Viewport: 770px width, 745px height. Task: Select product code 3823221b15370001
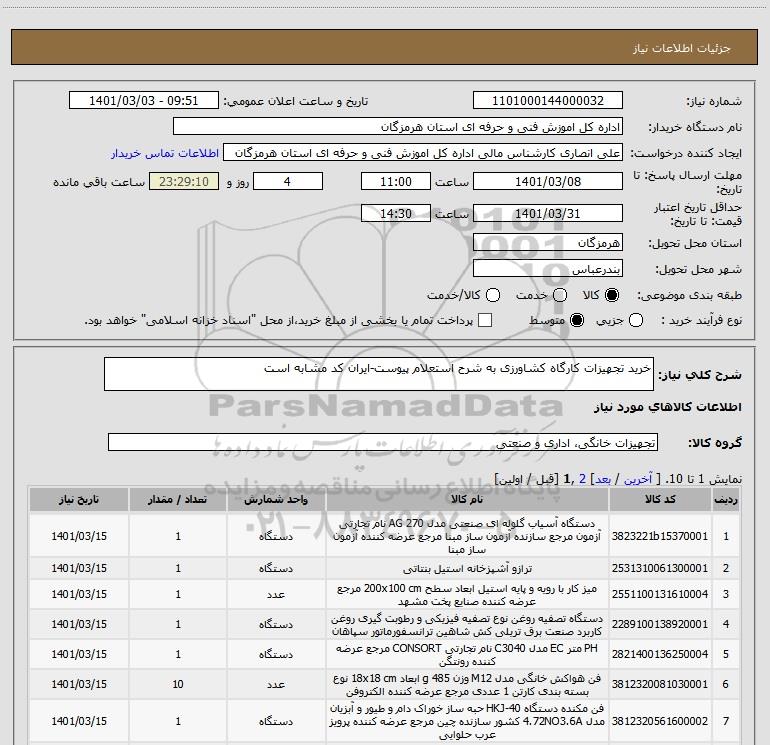[x=660, y=536]
